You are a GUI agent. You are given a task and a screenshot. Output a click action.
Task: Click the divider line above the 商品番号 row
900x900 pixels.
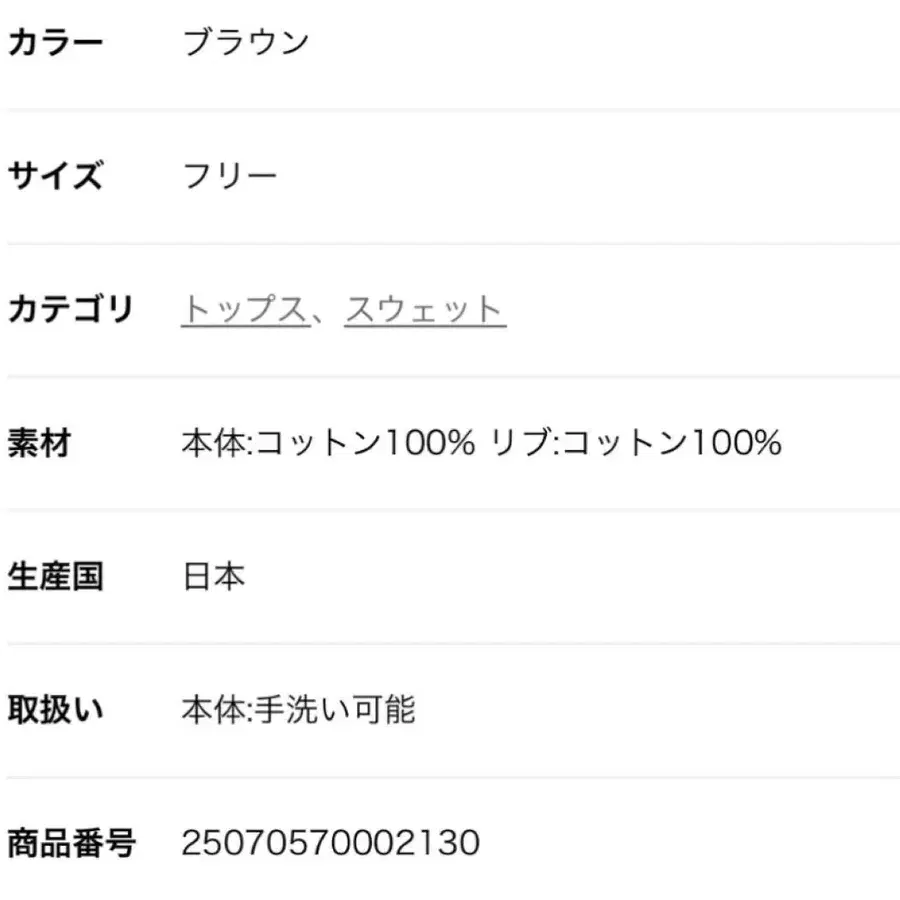[x=450, y=777]
